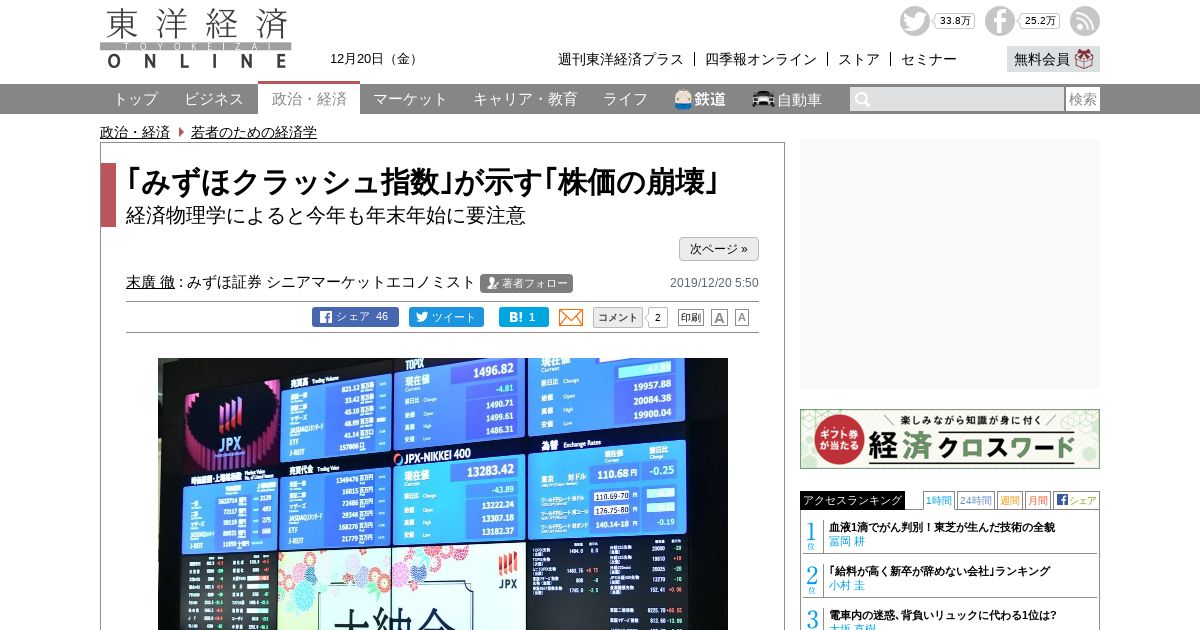
Task: Click the 無料会員 gift button
Action: click(x=1053, y=59)
